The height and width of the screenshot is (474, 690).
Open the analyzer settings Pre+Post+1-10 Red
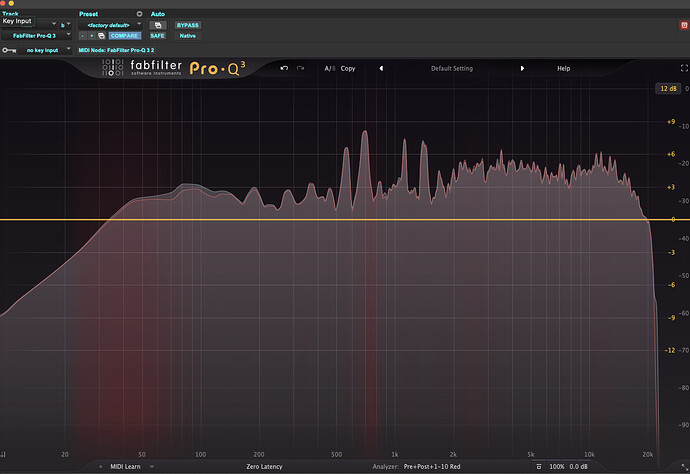[x=432, y=467]
